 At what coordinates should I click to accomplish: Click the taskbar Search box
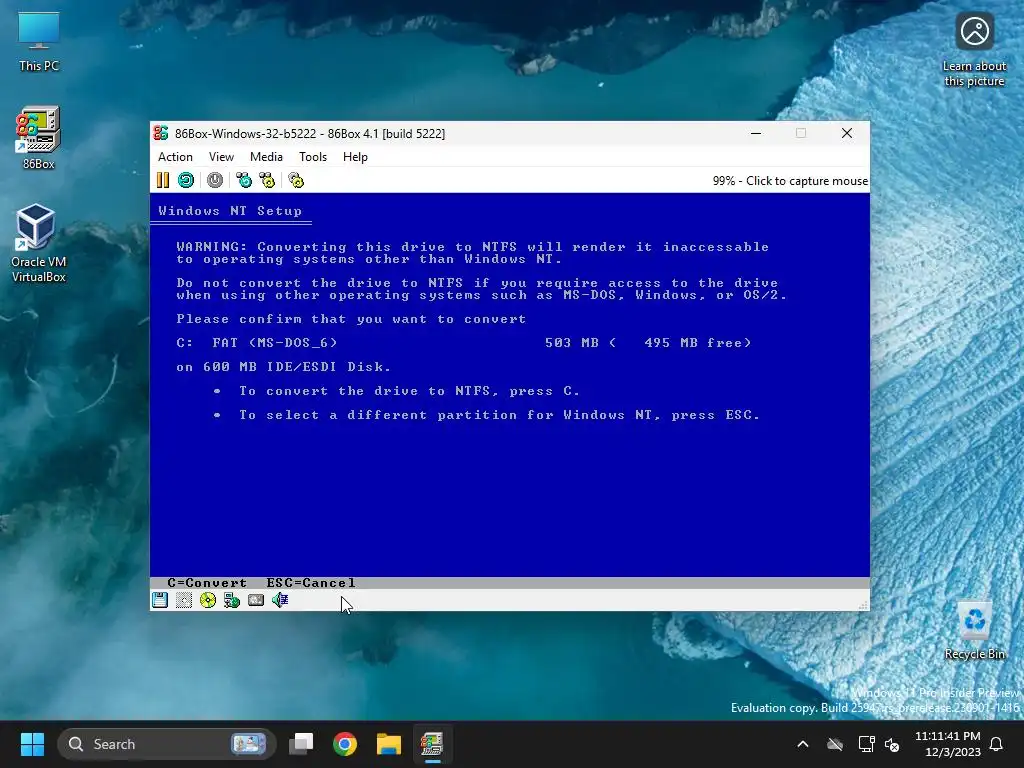click(x=167, y=744)
